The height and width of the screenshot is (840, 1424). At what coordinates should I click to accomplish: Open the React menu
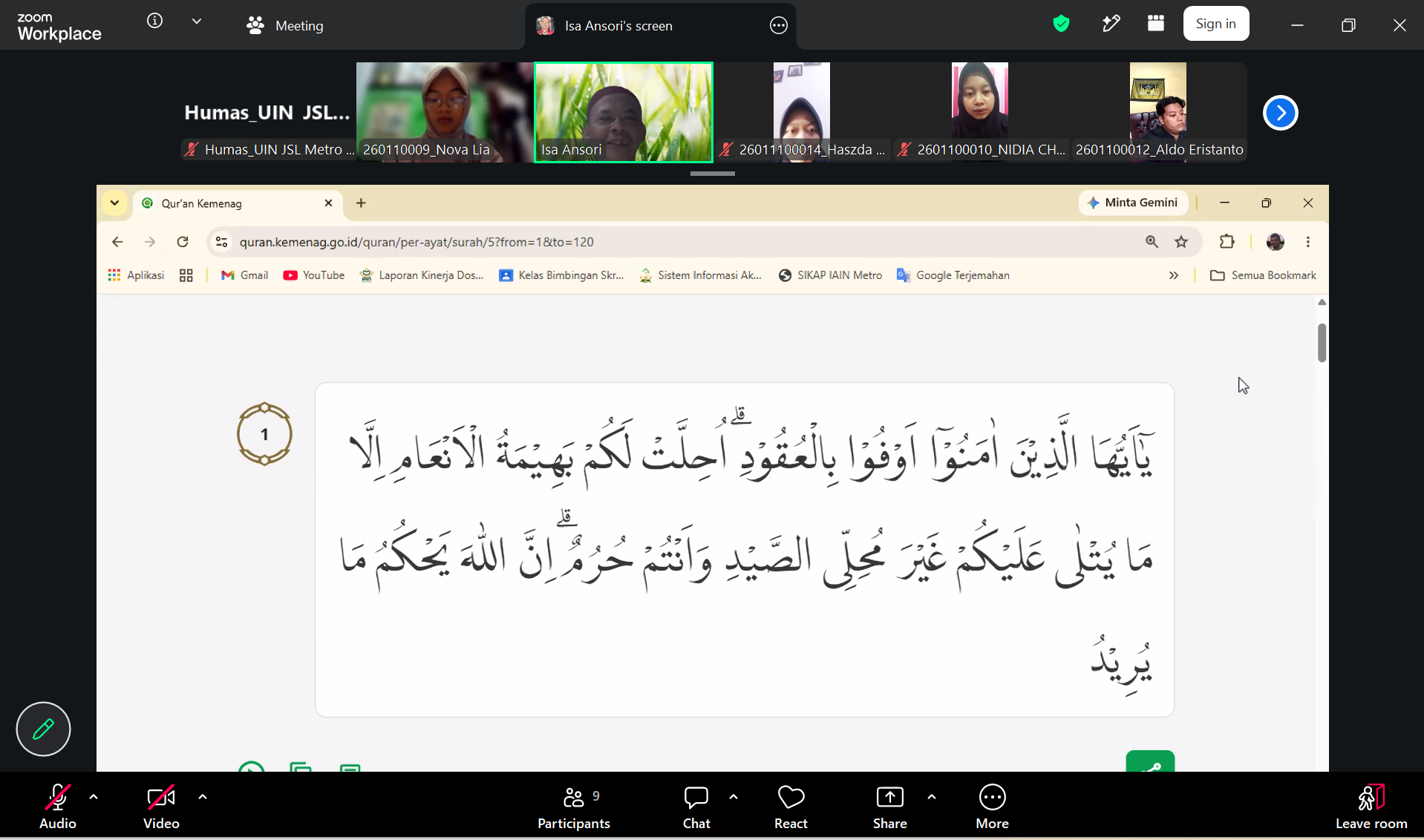(x=791, y=807)
